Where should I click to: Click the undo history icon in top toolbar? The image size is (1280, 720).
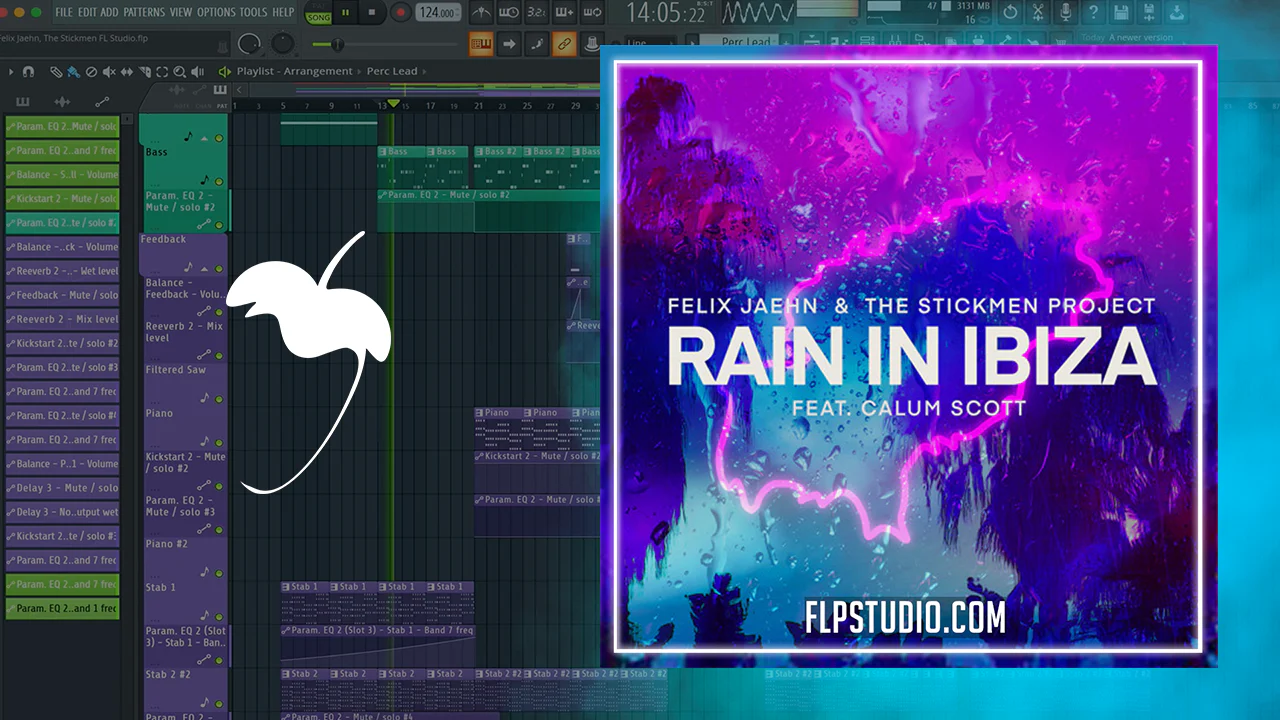[1010, 13]
